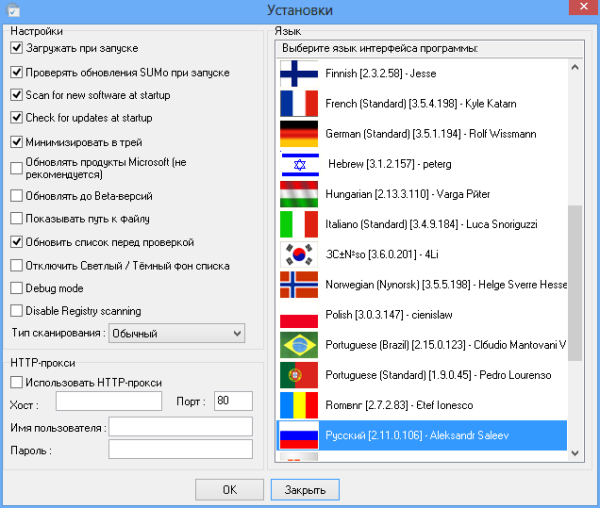Click the Norwegian flag icon
Viewport: 600px width, 508px height.
(299, 285)
